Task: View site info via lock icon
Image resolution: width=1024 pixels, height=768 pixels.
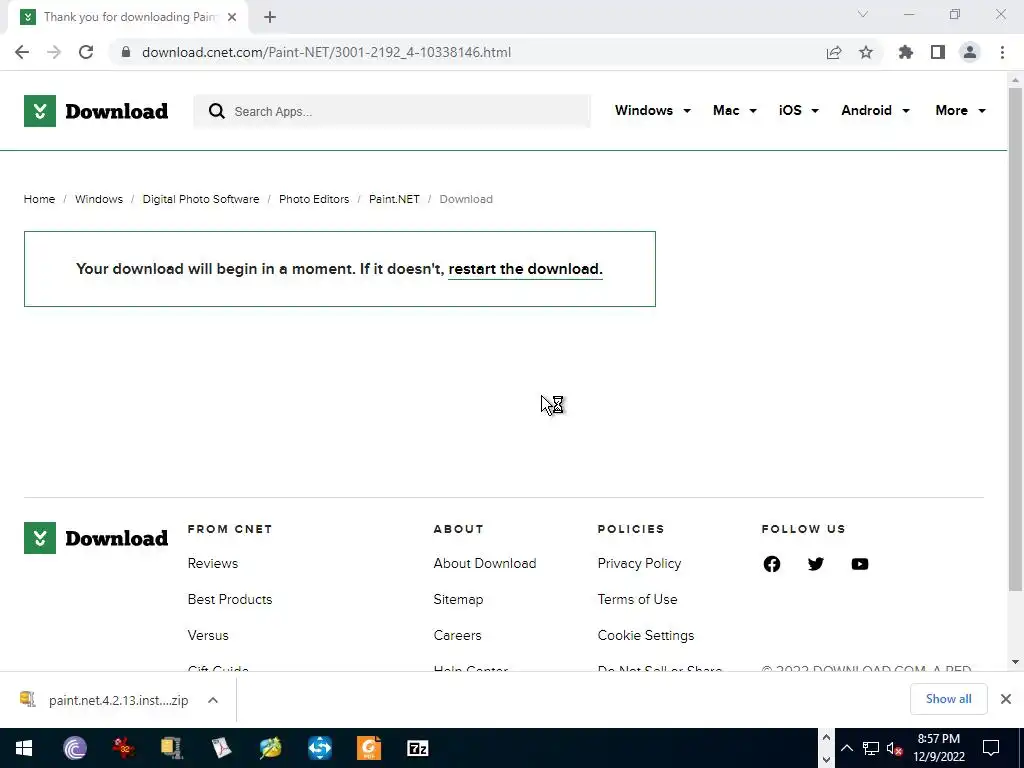Action: coord(126,52)
